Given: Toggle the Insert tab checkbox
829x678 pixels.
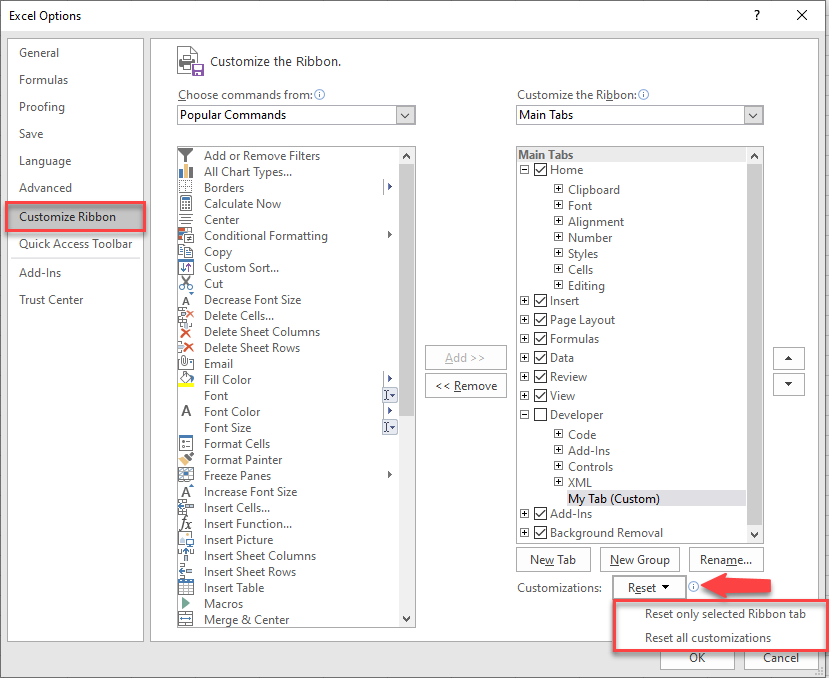Looking at the screenshot, I should [540, 301].
